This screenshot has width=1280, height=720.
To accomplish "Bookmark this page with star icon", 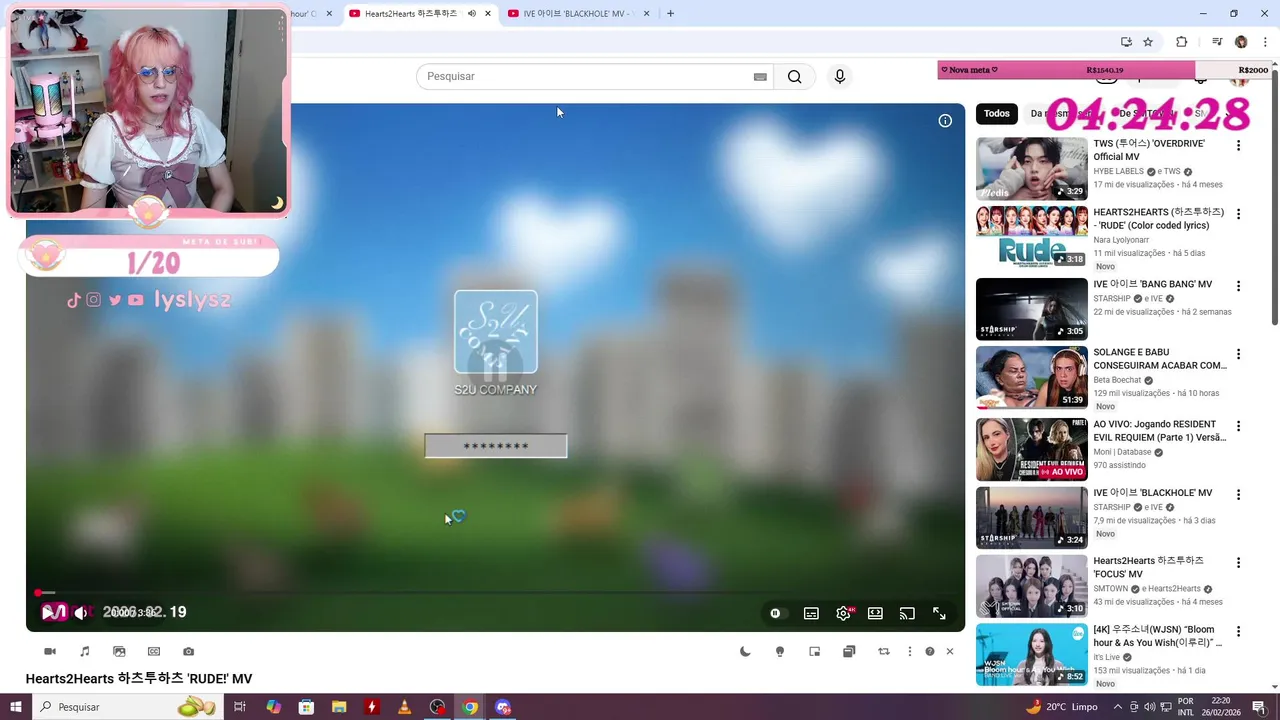I will [x=1148, y=42].
